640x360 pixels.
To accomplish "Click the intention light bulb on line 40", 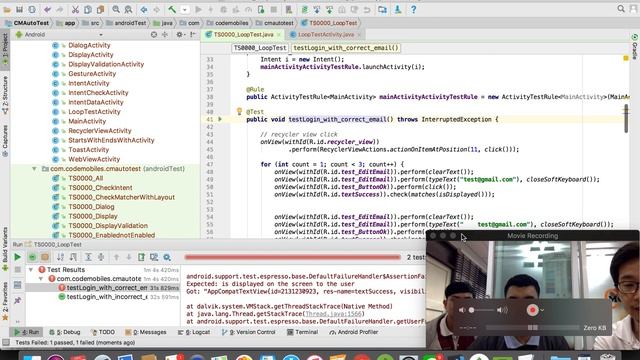I will coord(239,111).
